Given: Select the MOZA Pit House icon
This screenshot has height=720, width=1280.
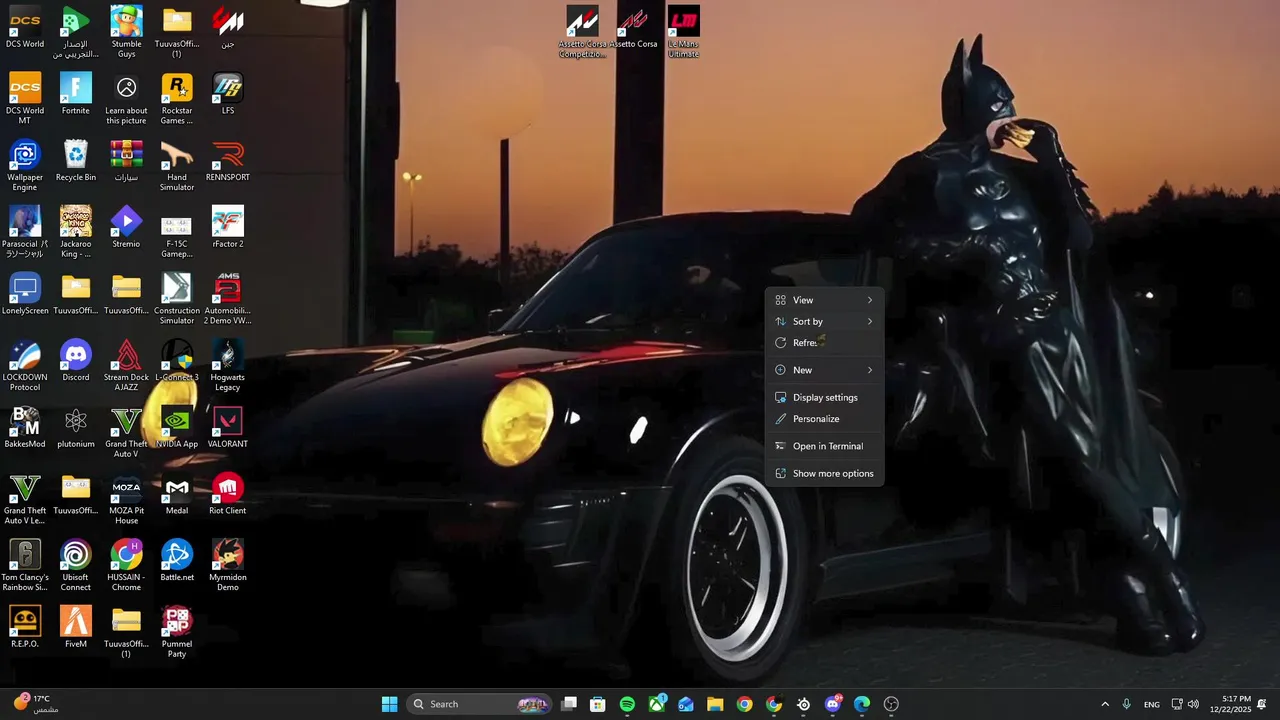Looking at the screenshot, I should [126, 498].
